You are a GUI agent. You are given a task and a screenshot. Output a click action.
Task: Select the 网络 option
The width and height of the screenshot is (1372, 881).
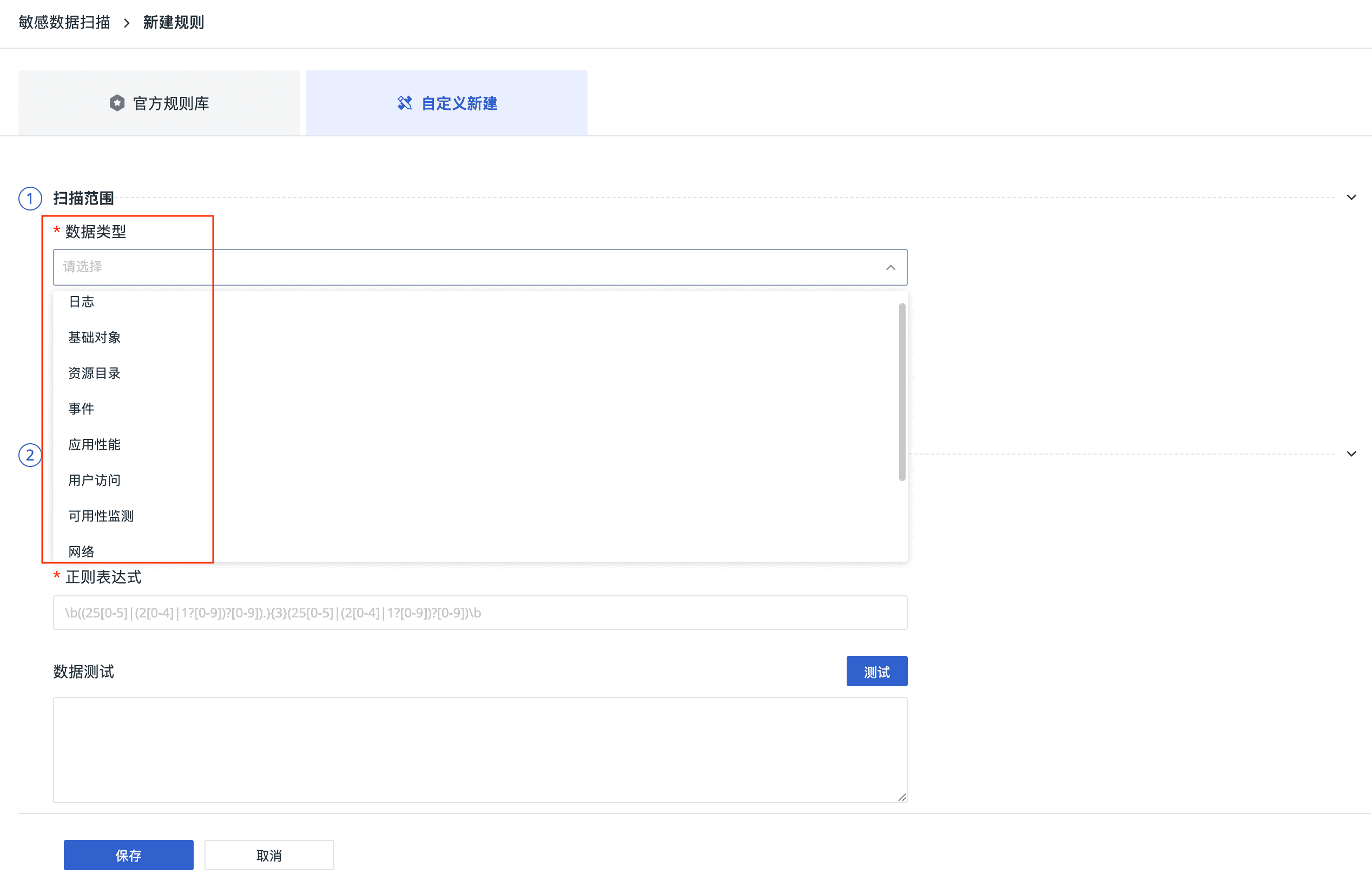tap(480, 550)
